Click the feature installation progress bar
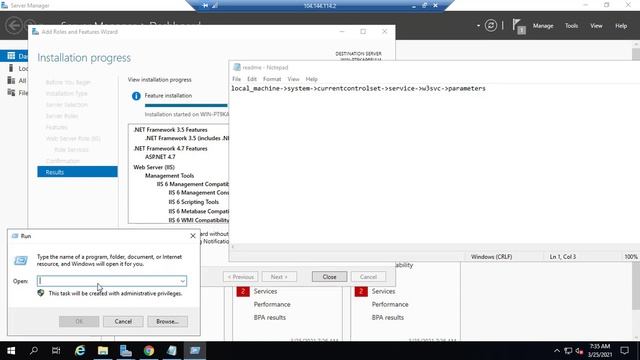This screenshot has height=360, width=640. coord(186,105)
